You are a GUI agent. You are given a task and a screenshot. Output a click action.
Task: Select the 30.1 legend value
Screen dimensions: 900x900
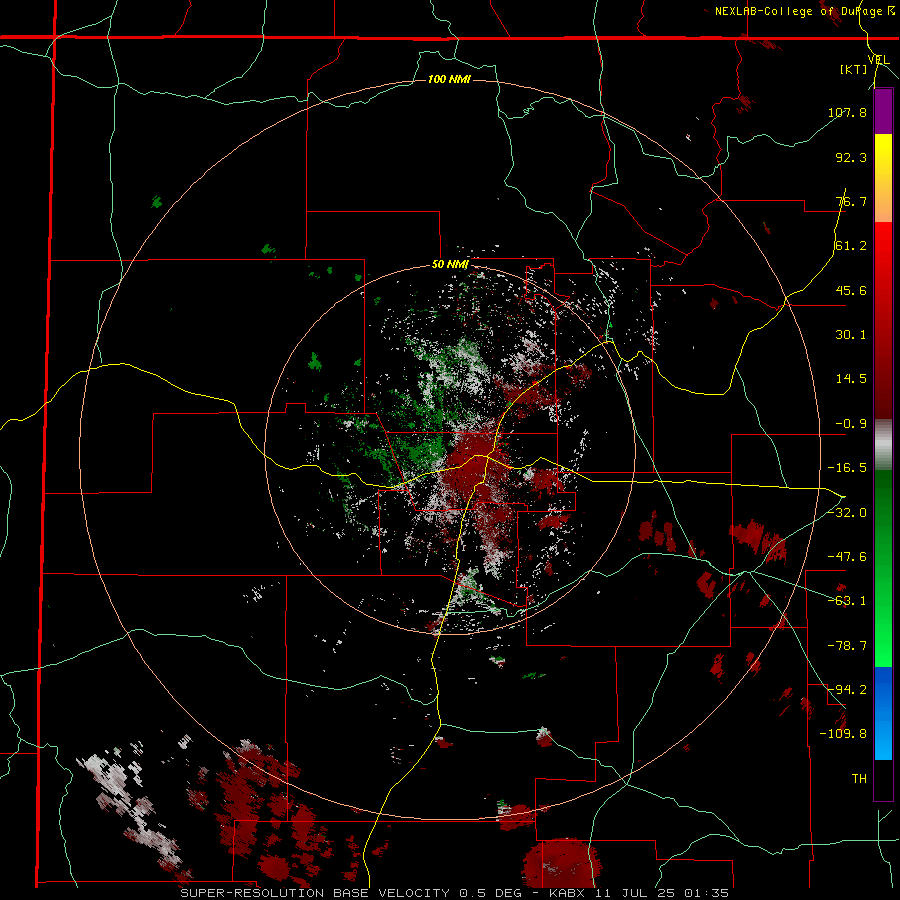click(x=851, y=335)
